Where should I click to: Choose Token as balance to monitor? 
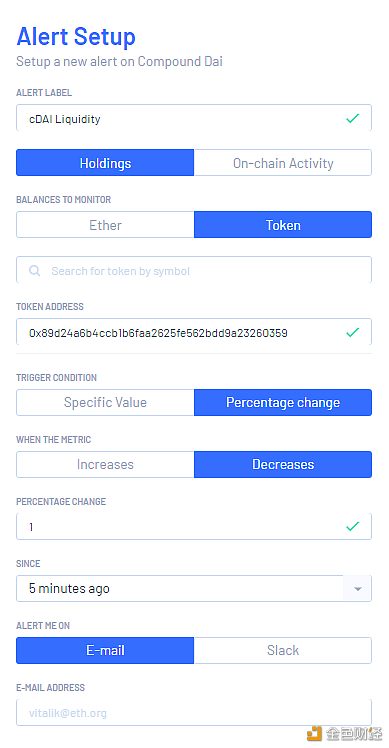coord(283,225)
